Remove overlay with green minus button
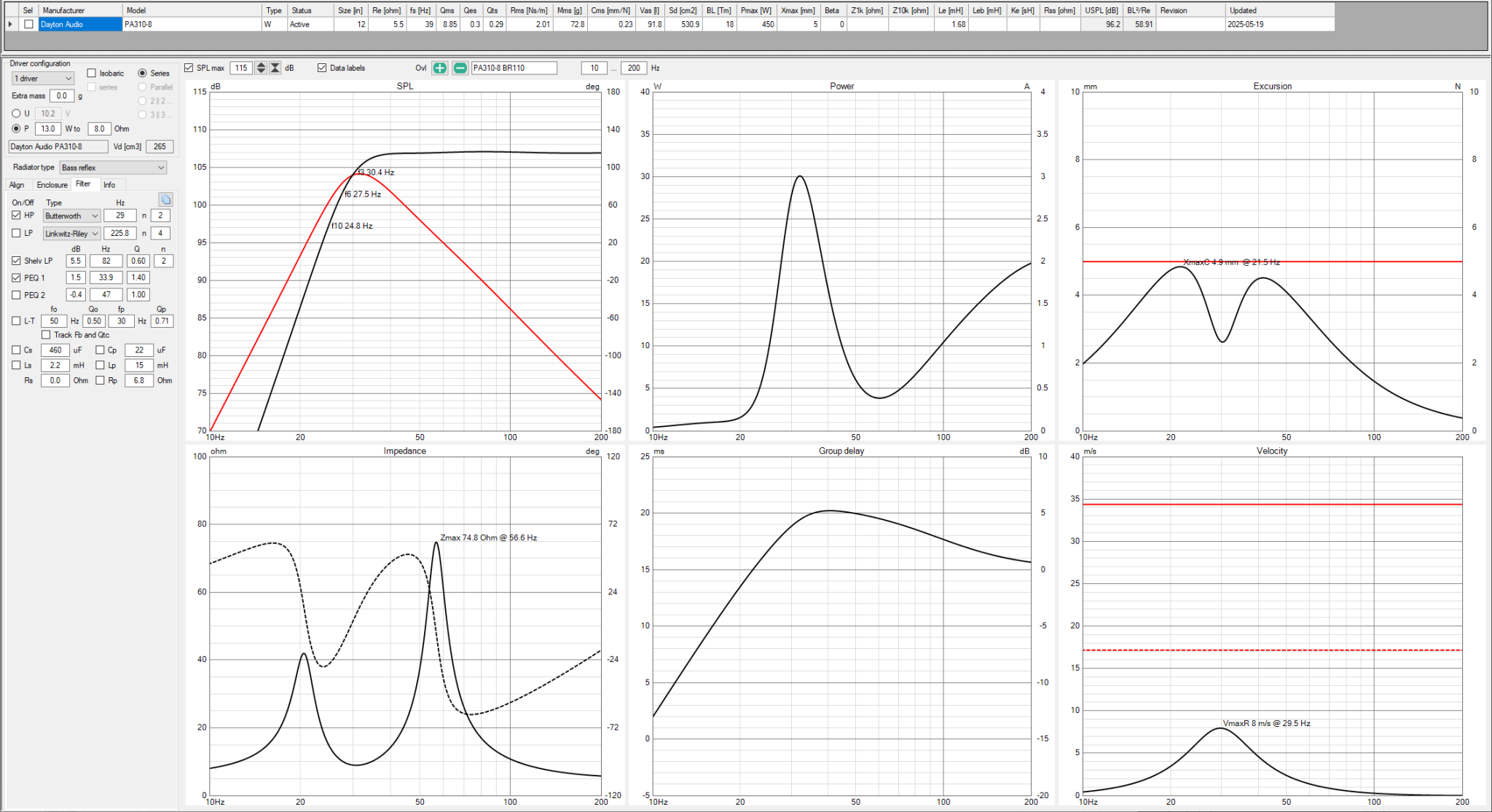Image resolution: width=1492 pixels, height=812 pixels. 460,68
